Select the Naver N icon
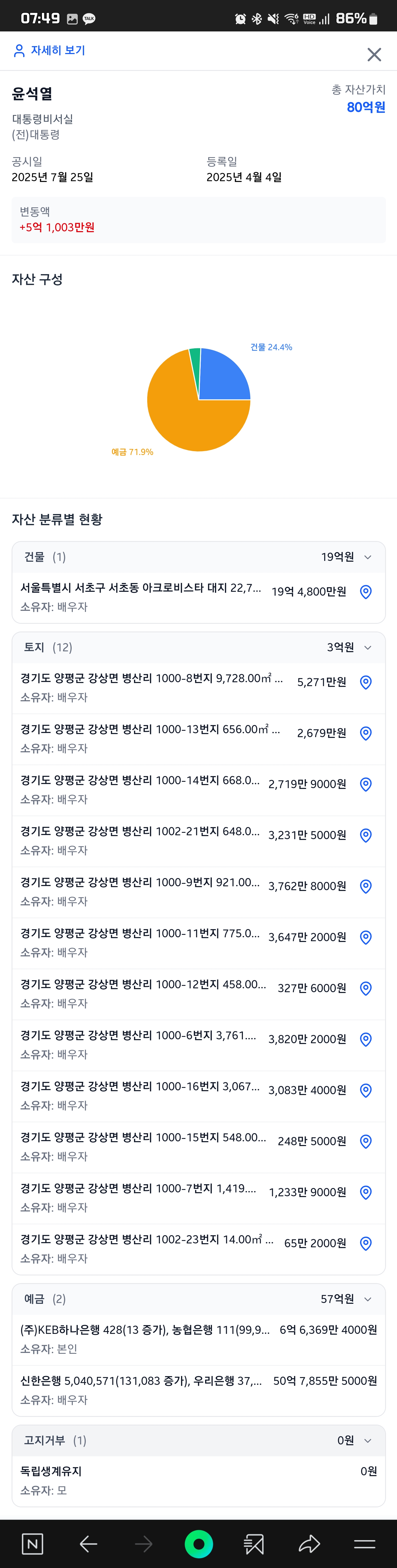 click(x=33, y=1544)
